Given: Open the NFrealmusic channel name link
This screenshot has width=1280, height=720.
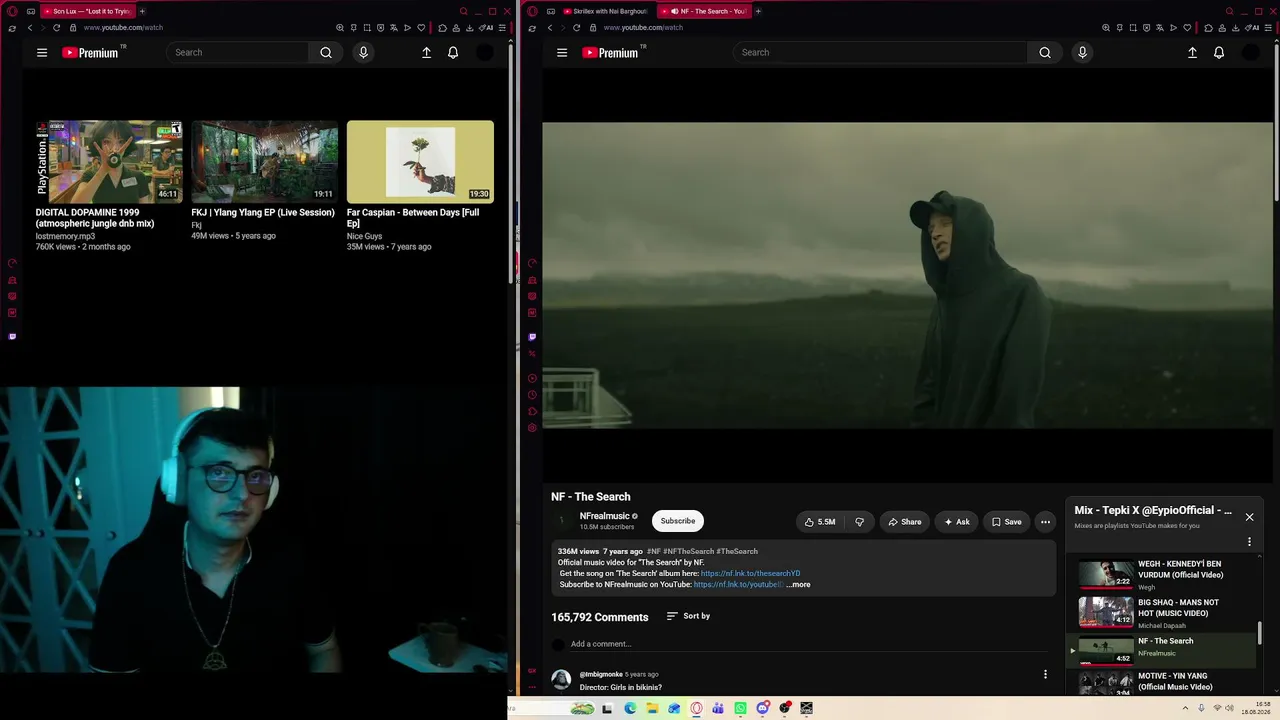Looking at the screenshot, I should [604, 516].
